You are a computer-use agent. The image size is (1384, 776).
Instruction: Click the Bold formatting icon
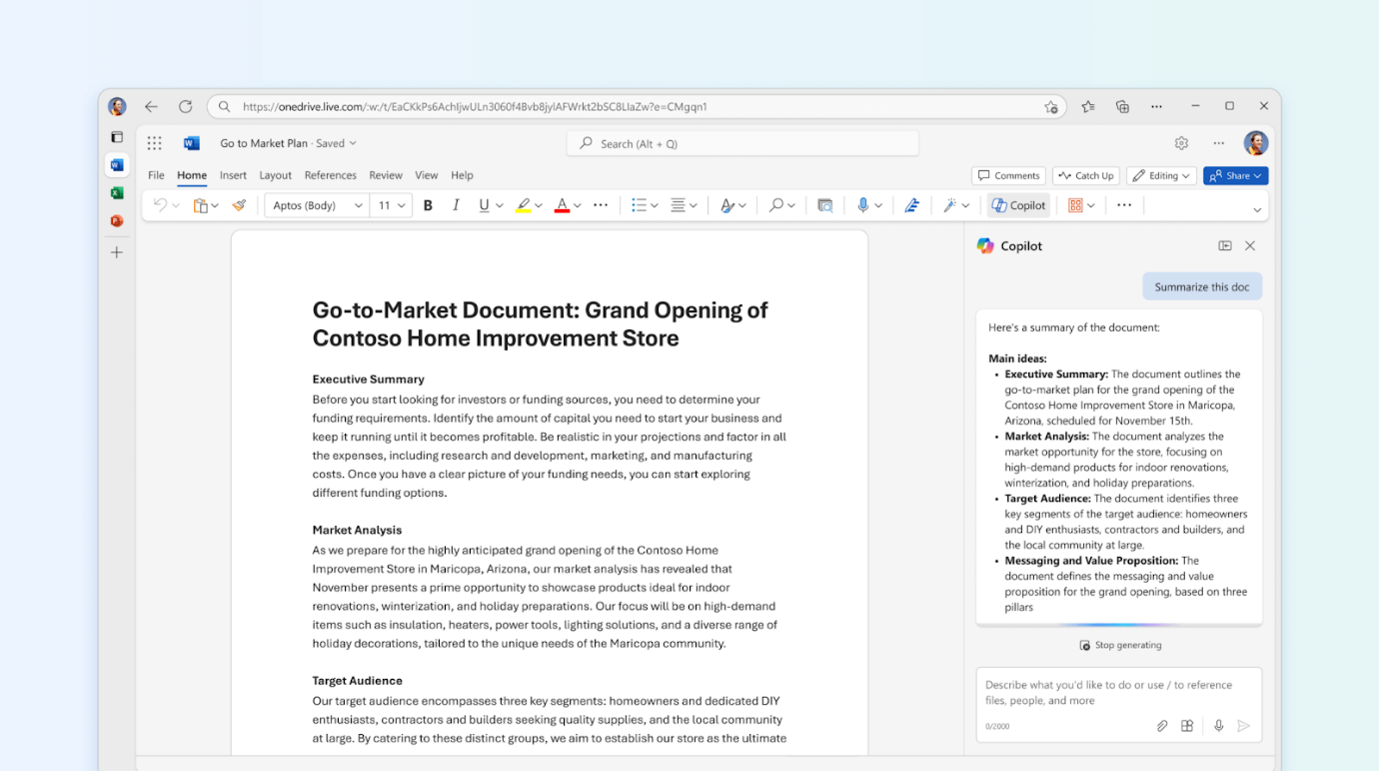(x=429, y=206)
